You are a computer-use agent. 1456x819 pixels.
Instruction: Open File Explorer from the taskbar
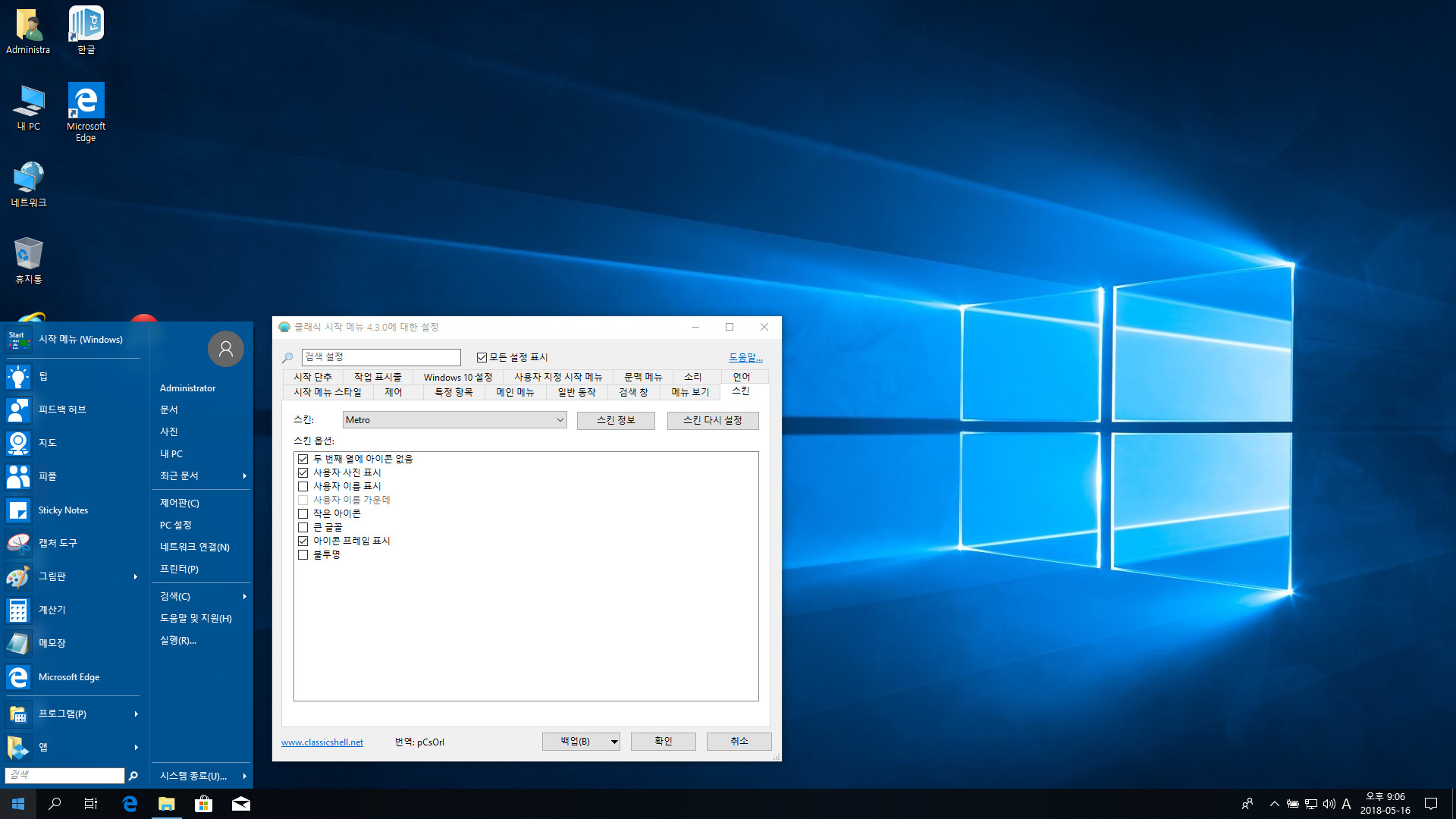(x=166, y=804)
